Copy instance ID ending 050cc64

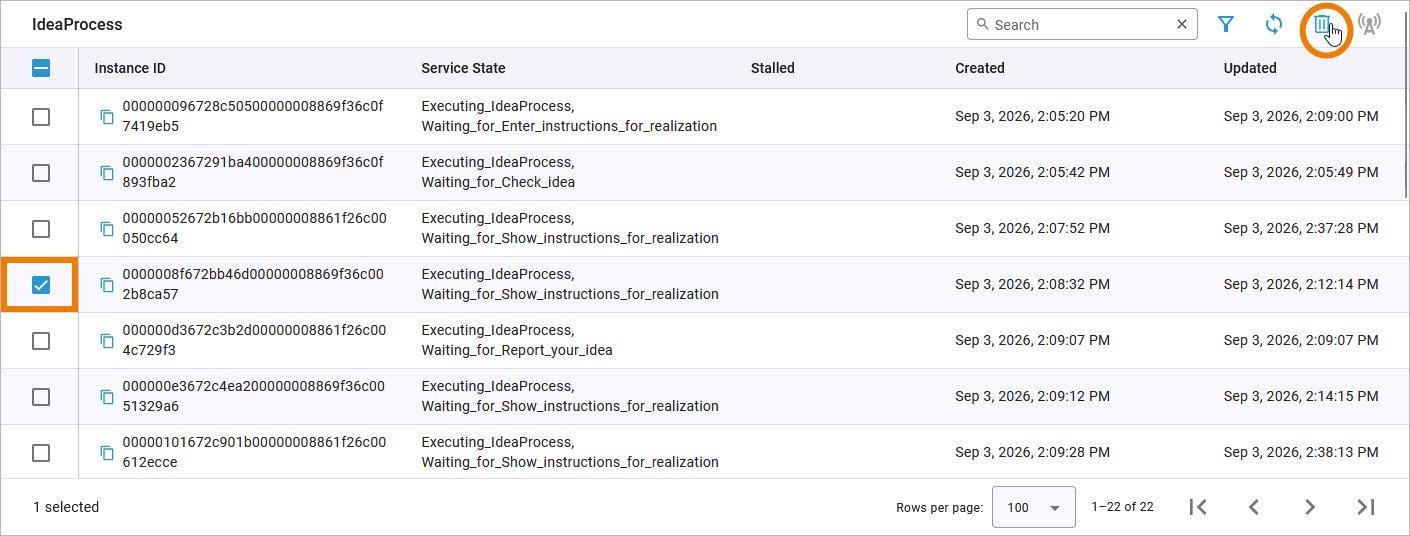(x=107, y=229)
